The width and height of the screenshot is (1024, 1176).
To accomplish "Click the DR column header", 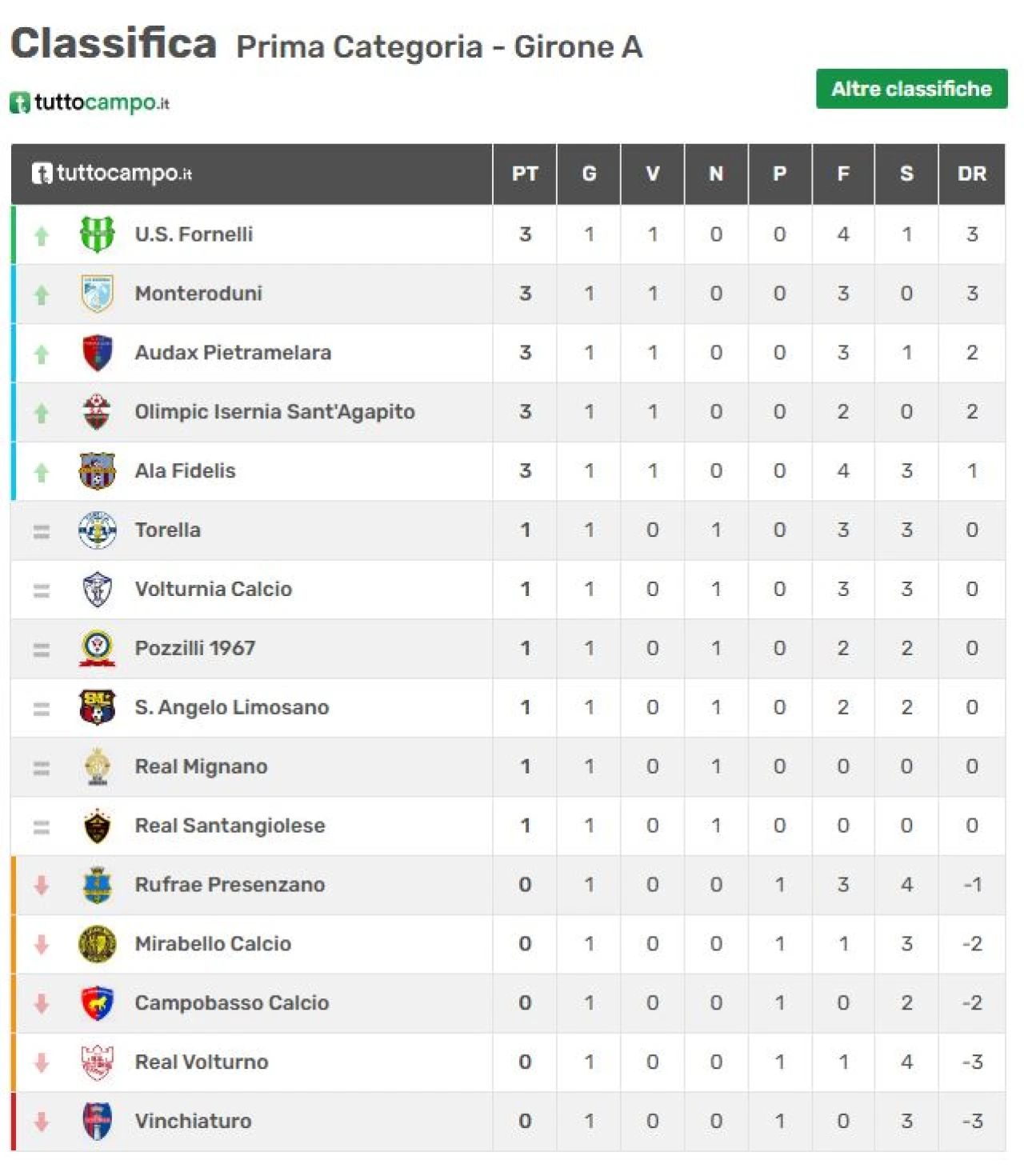I will (972, 174).
